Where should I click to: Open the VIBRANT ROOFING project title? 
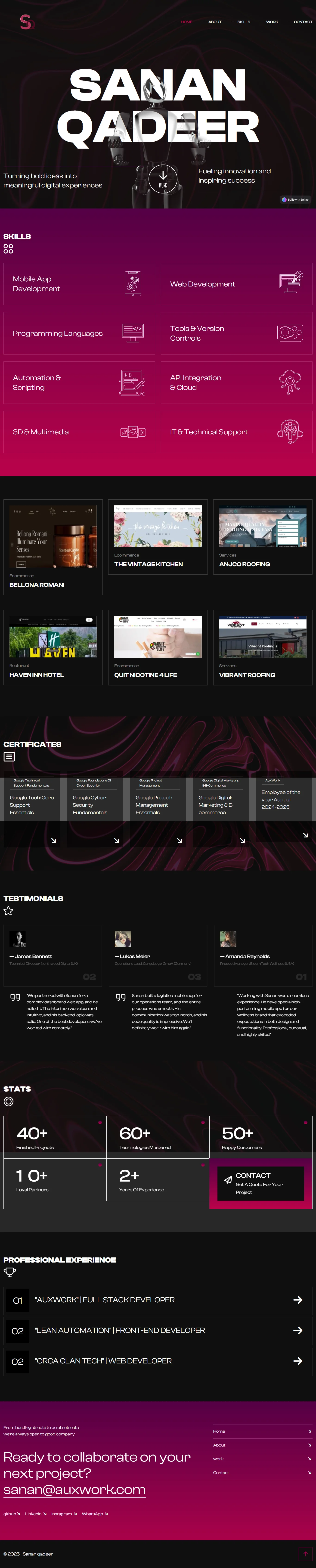[x=247, y=675]
